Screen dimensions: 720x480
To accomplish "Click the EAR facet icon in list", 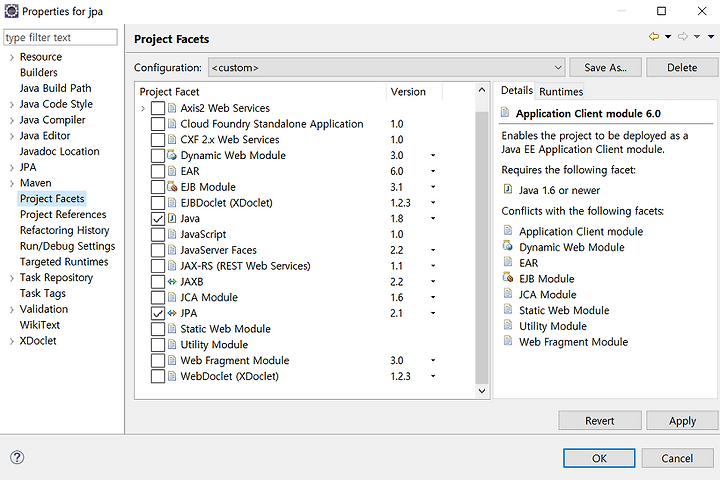I will pyautogui.click(x=172, y=171).
